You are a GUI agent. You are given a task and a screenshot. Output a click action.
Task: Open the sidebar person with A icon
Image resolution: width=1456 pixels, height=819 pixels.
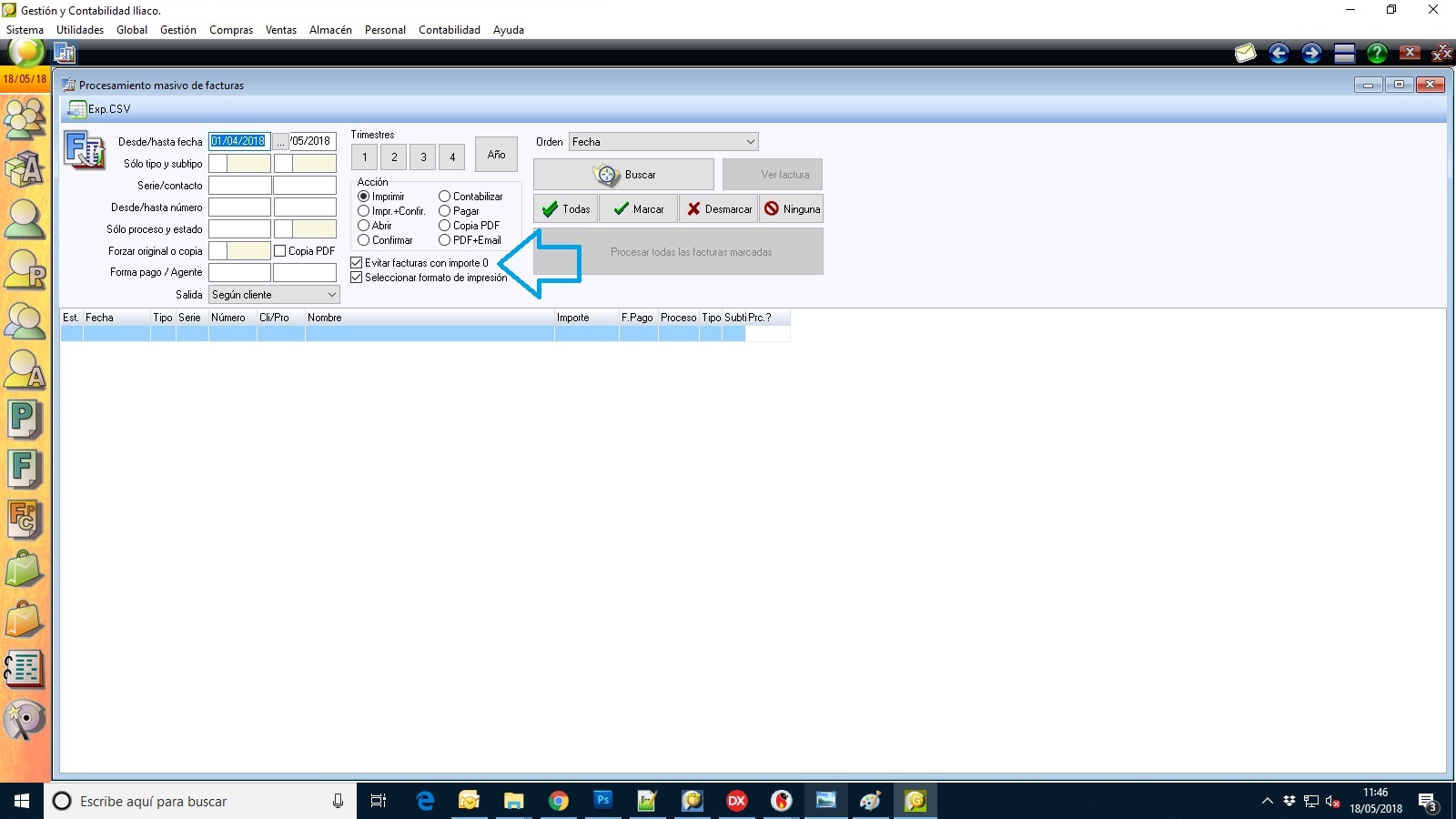tap(25, 370)
